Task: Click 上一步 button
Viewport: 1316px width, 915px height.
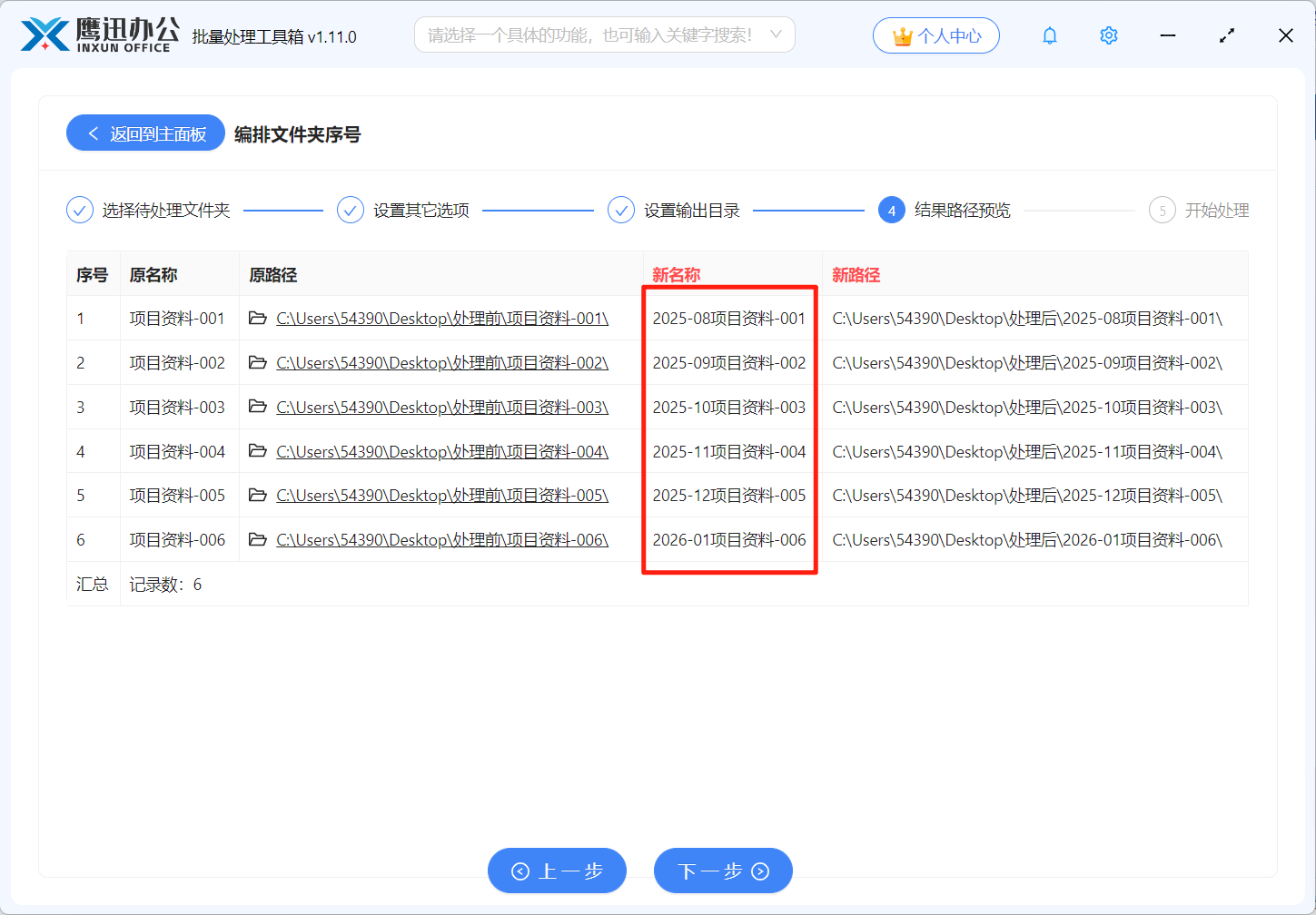Action: pyautogui.click(x=557, y=871)
